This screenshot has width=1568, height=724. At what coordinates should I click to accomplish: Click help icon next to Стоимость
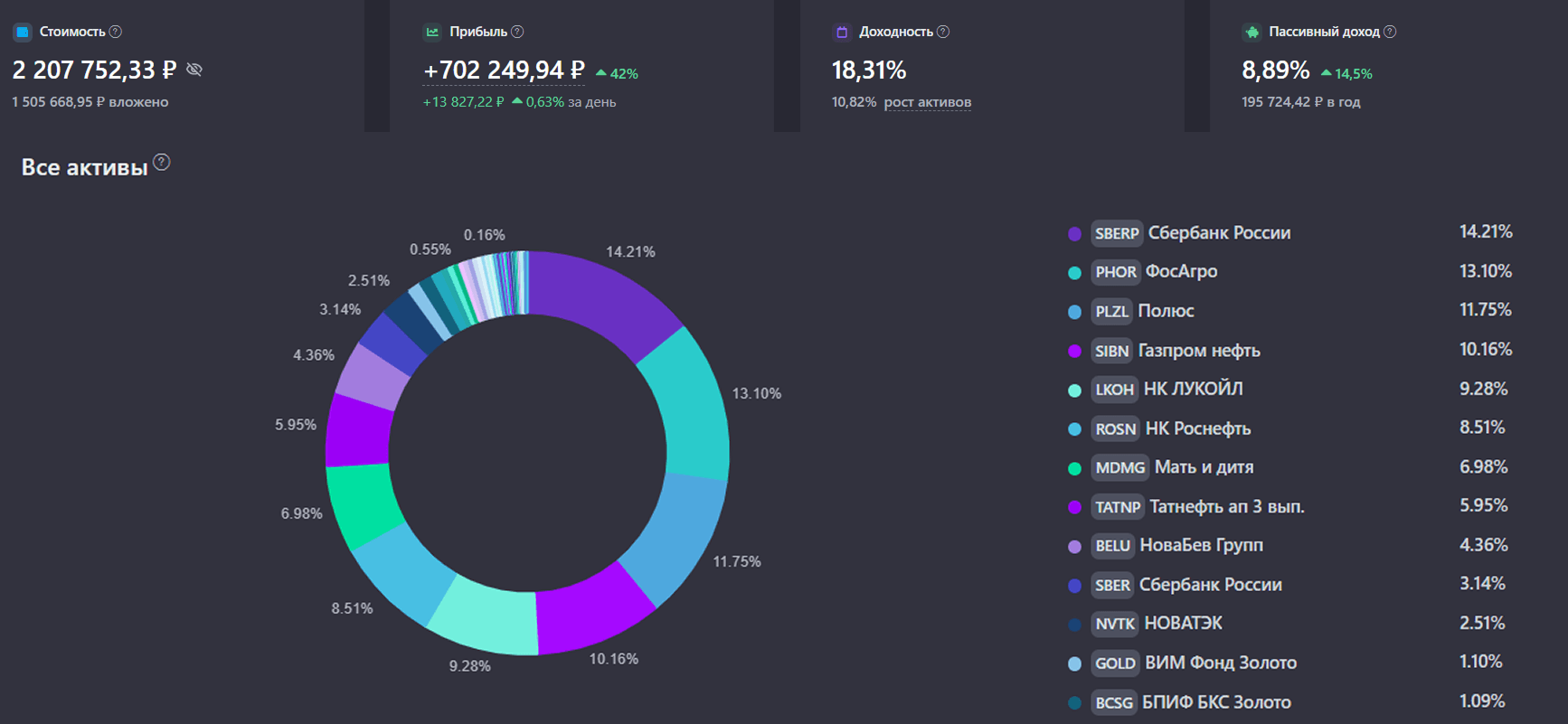(x=116, y=32)
